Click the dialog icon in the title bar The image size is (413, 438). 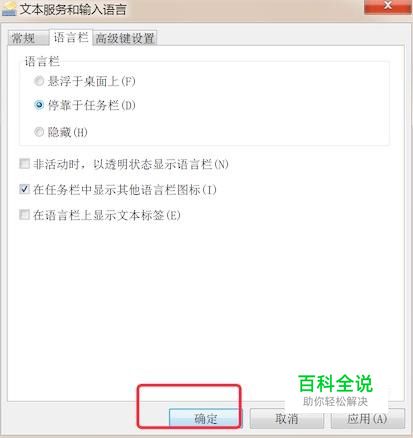point(8,9)
